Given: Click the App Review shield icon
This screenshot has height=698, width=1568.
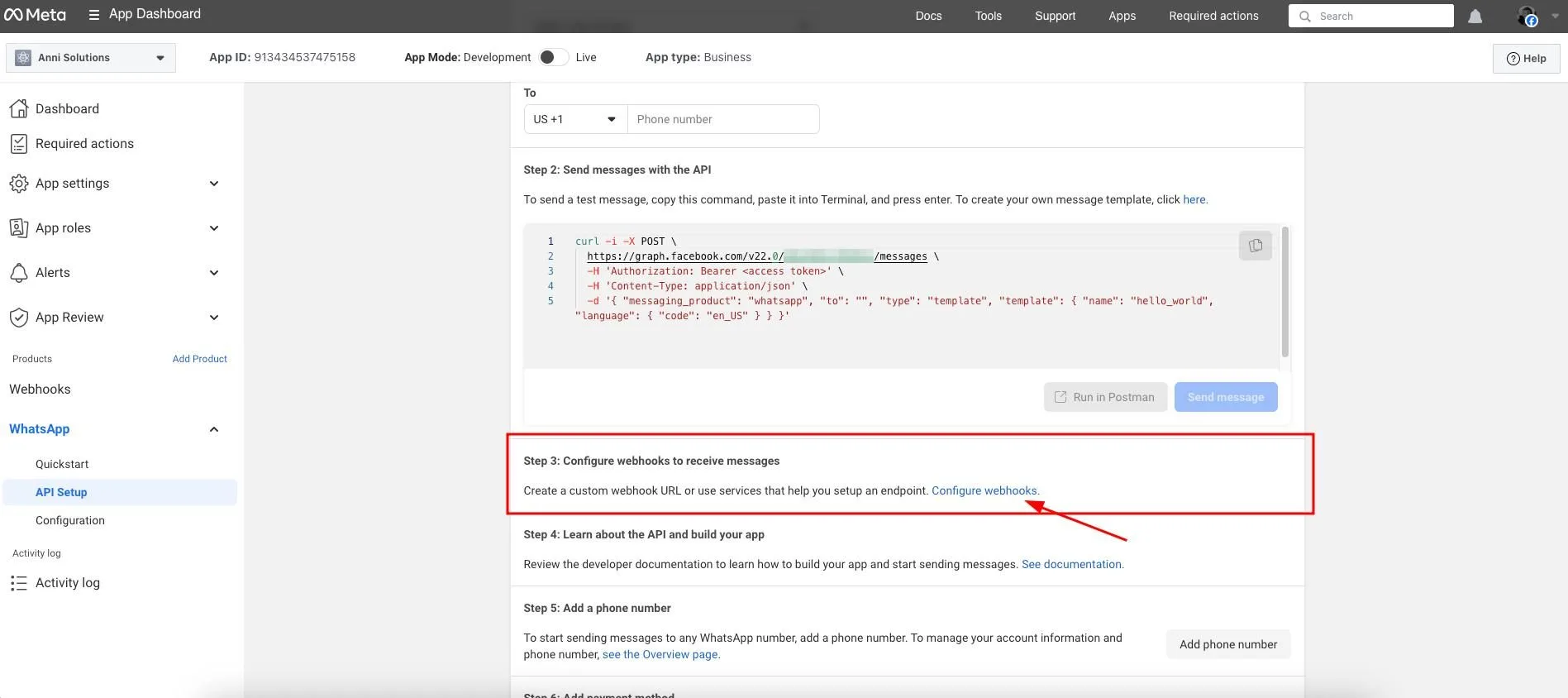Looking at the screenshot, I should [19, 318].
